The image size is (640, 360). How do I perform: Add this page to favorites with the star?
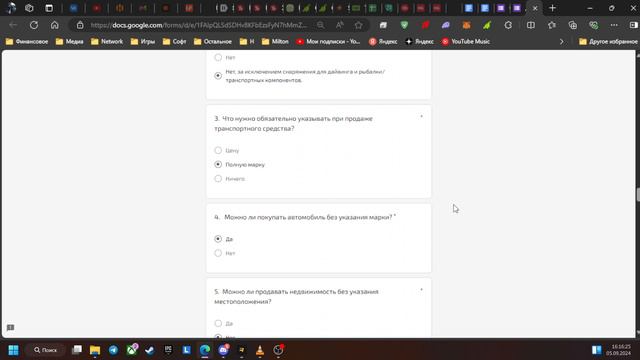358,25
